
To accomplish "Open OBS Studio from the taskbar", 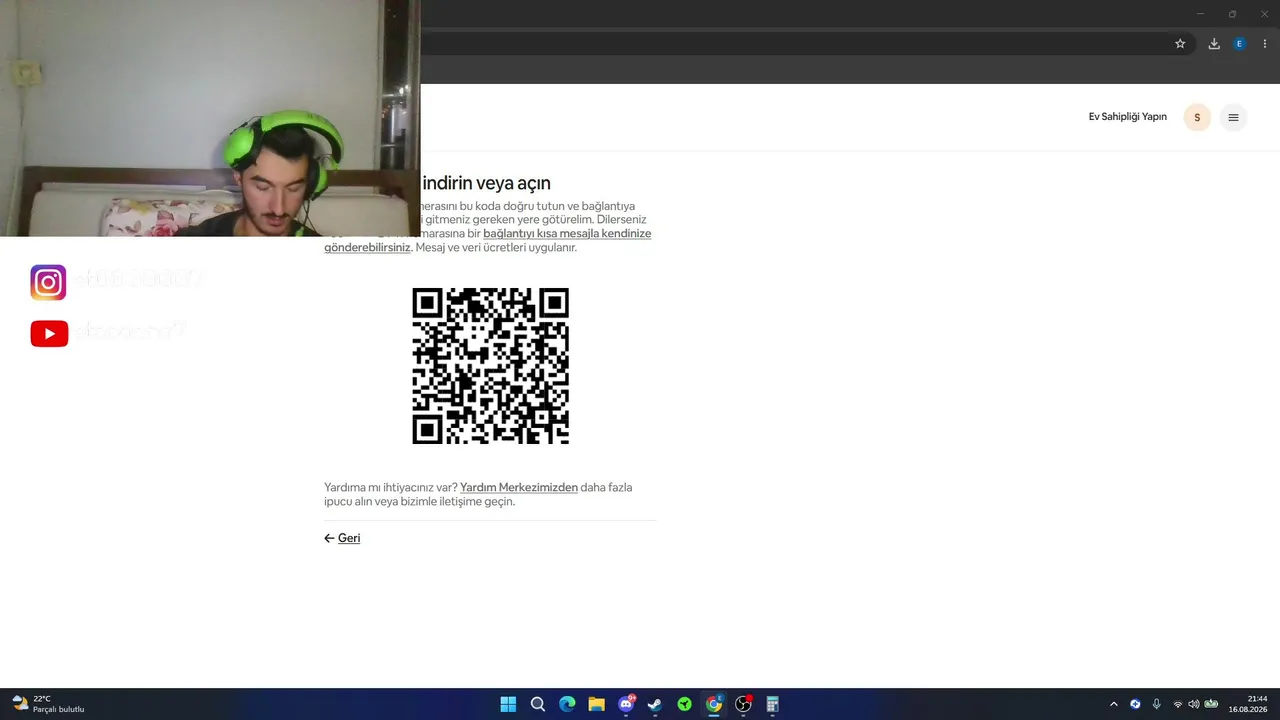I will (x=743, y=704).
